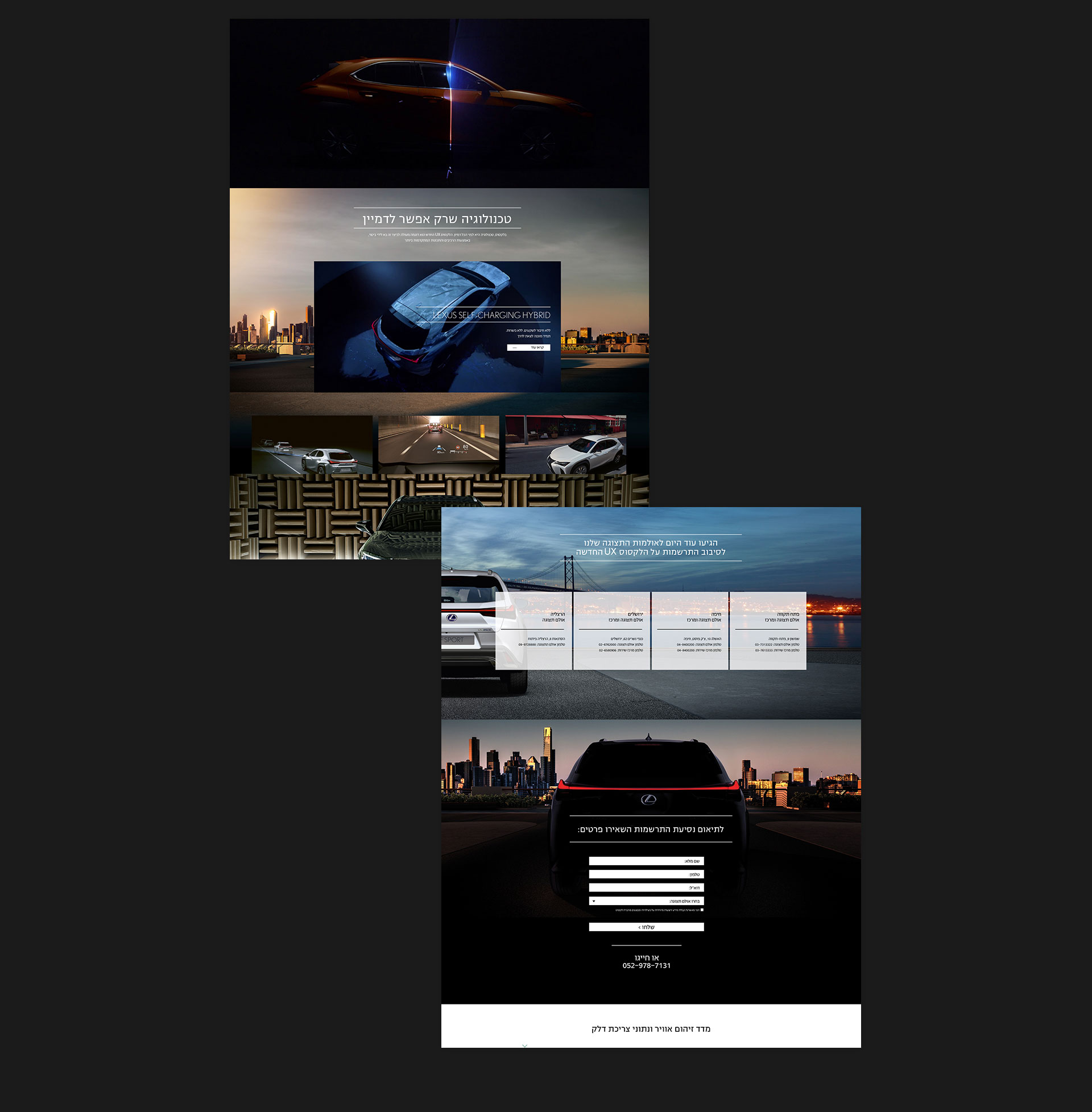Select the 'פתח תקווה' showroom card

pos(768,630)
